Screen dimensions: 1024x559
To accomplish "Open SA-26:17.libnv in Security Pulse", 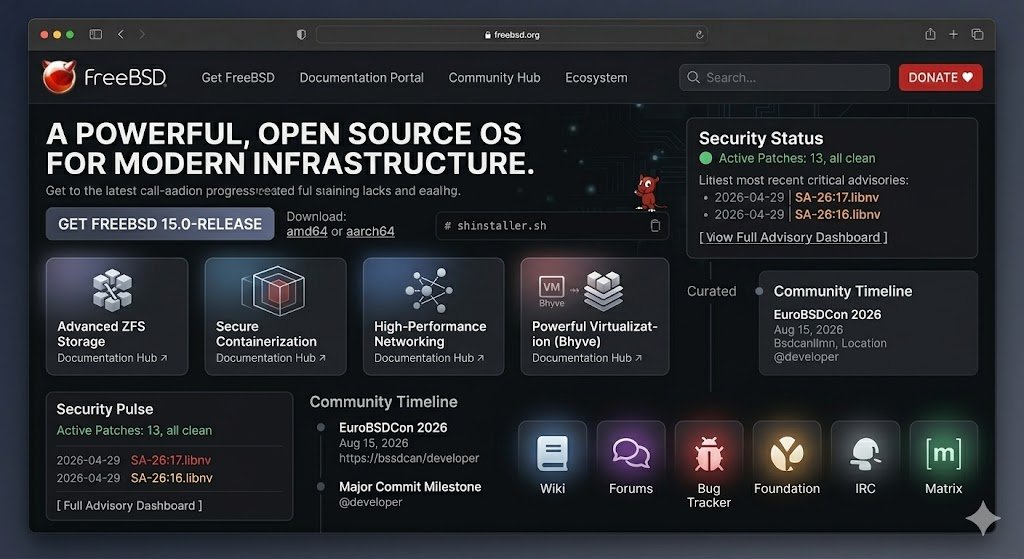I will pyautogui.click(x=170, y=460).
